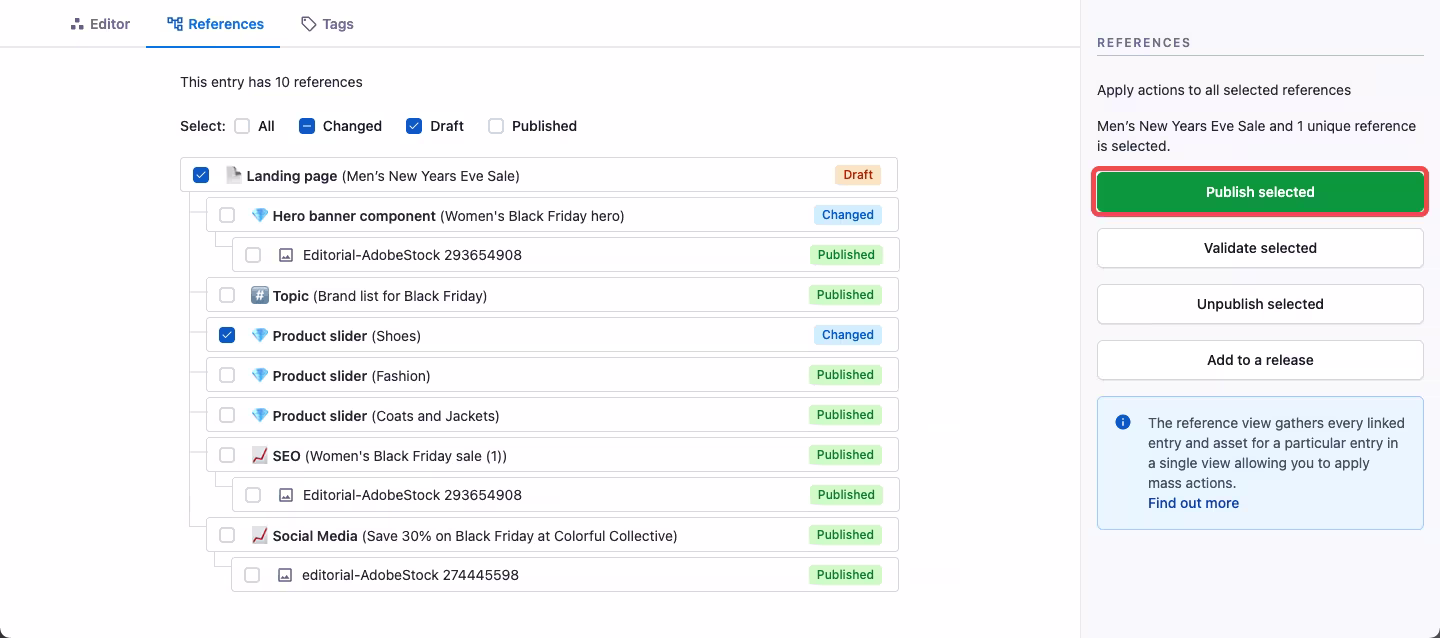
Task: Click the Landing page document icon
Action: 234,175
